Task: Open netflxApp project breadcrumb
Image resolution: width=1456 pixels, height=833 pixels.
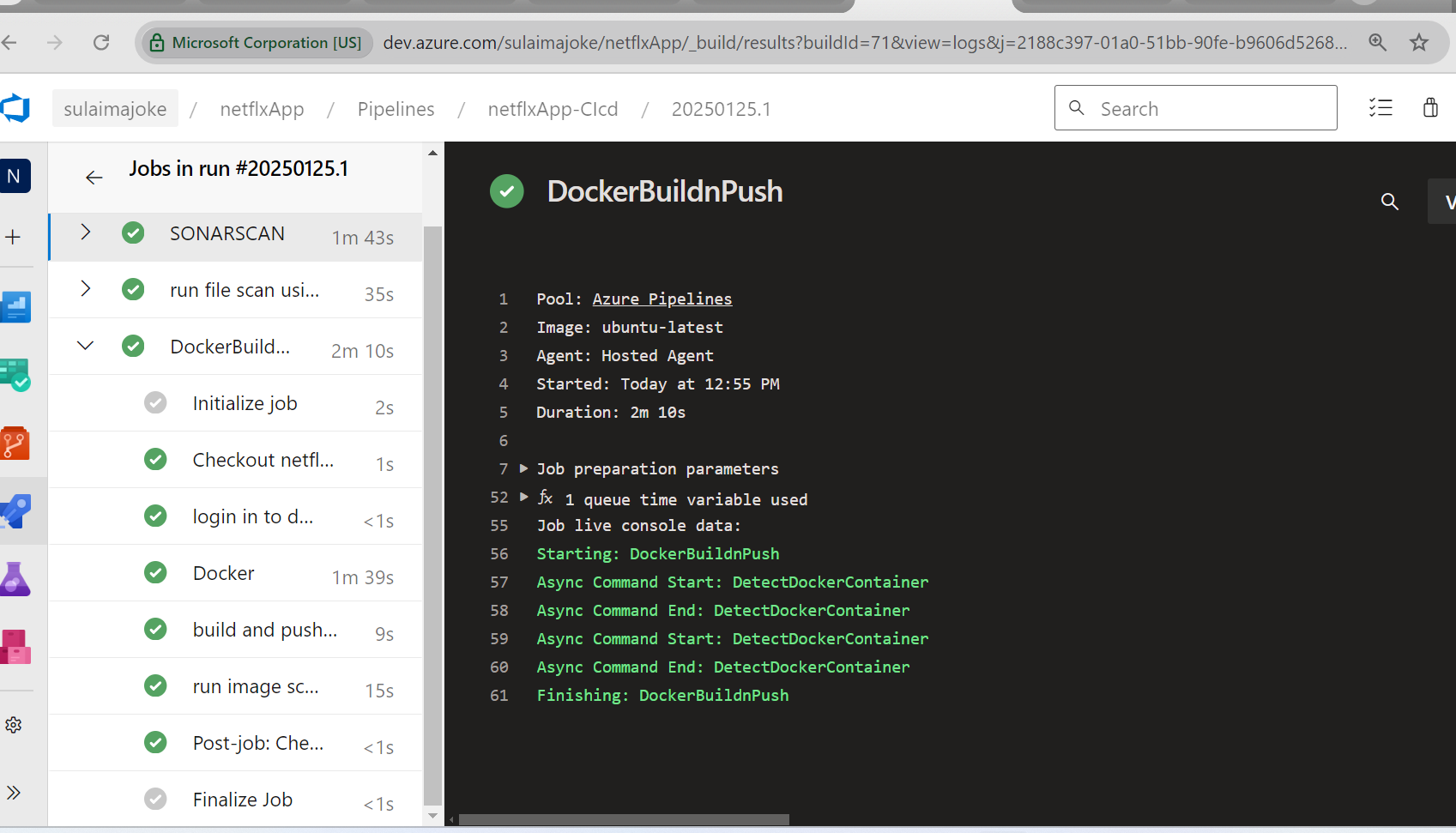Action: [262, 109]
